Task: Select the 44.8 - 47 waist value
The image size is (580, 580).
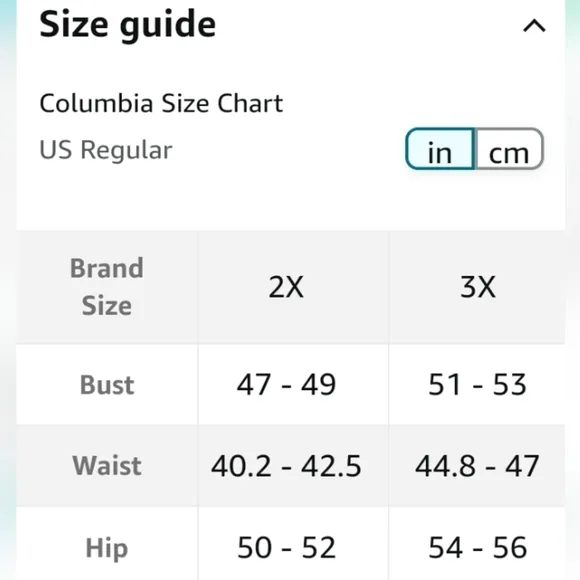Action: click(477, 466)
